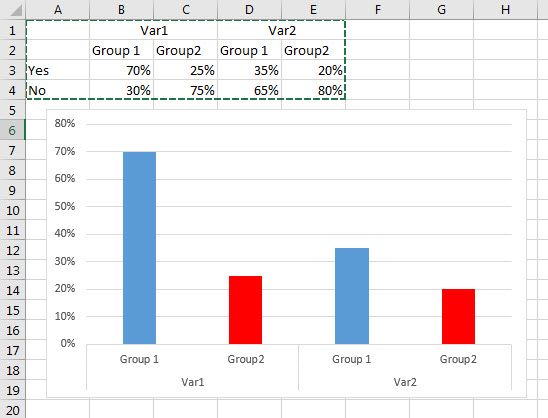The image size is (548, 418).
Task: Select column F header
Action: pyautogui.click(x=377, y=9)
